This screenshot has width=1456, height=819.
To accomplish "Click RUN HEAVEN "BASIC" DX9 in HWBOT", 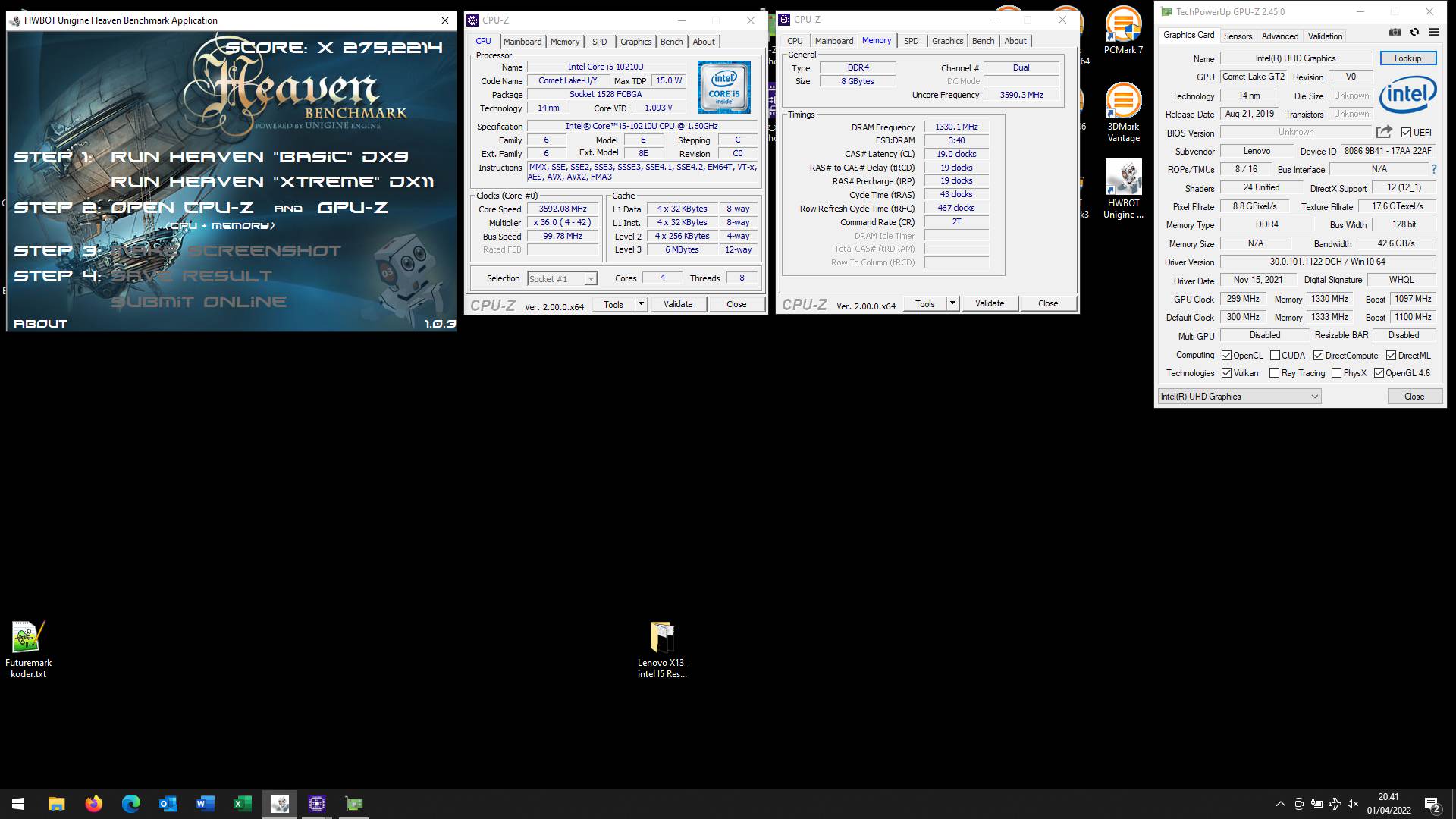I will click(x=259, y=157).
